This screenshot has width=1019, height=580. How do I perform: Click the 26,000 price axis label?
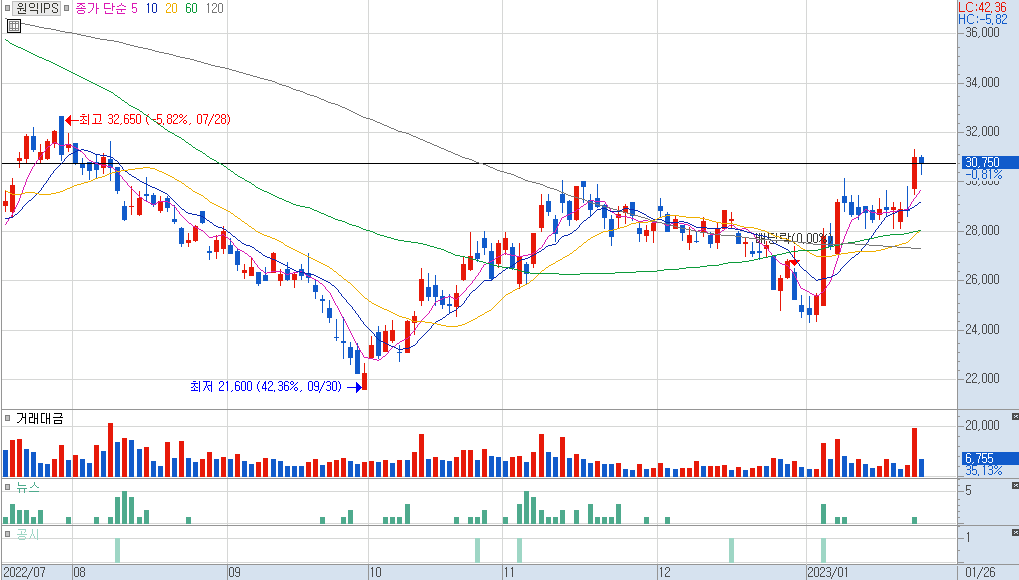pyautogui.click(x=982, y=280)
